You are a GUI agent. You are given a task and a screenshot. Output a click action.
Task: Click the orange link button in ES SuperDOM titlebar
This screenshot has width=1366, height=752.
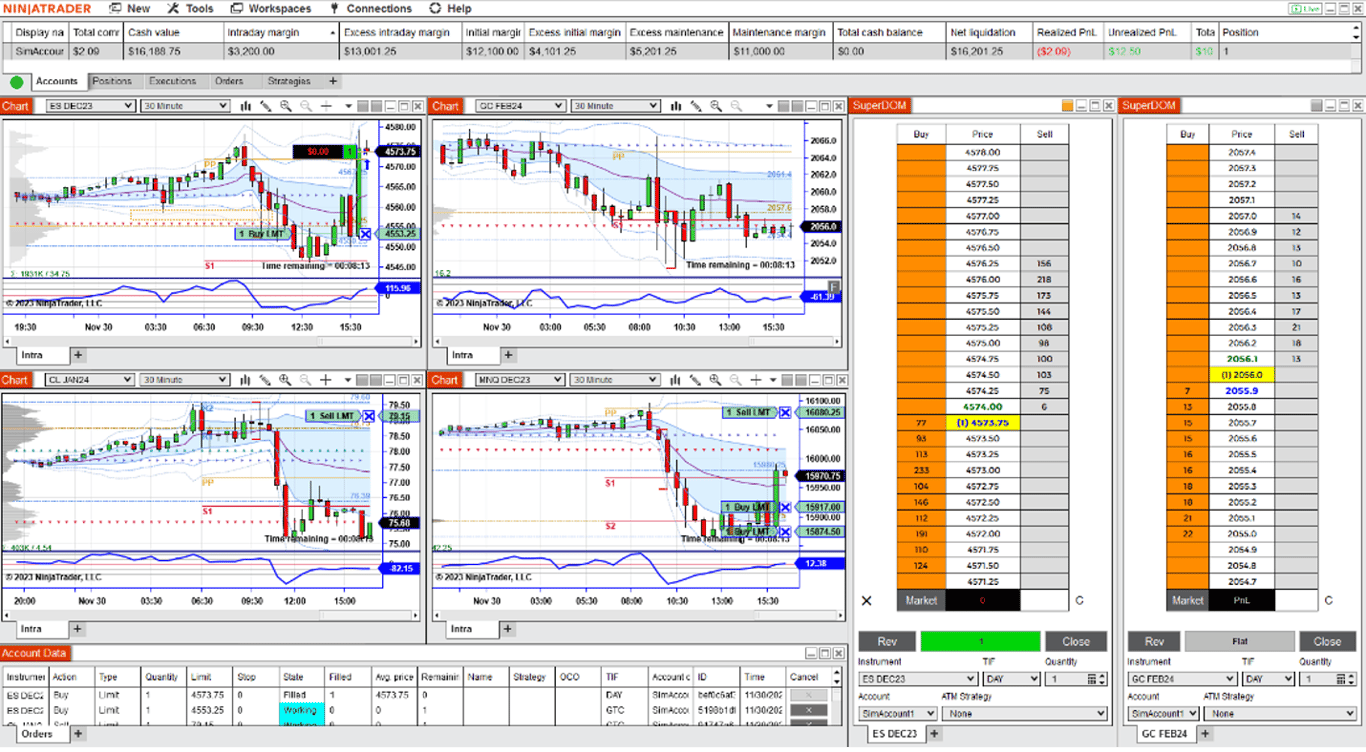pos(1068,106)
